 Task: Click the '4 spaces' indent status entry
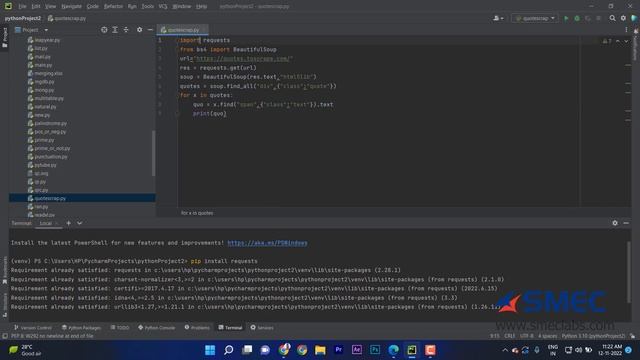(x=547, y=336)
